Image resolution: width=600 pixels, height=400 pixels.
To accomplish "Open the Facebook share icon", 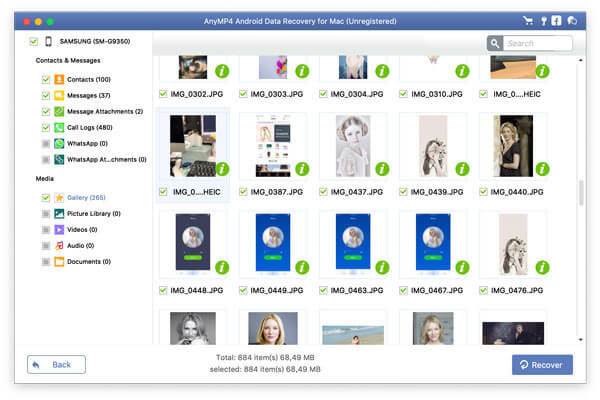I will point(556,20).
